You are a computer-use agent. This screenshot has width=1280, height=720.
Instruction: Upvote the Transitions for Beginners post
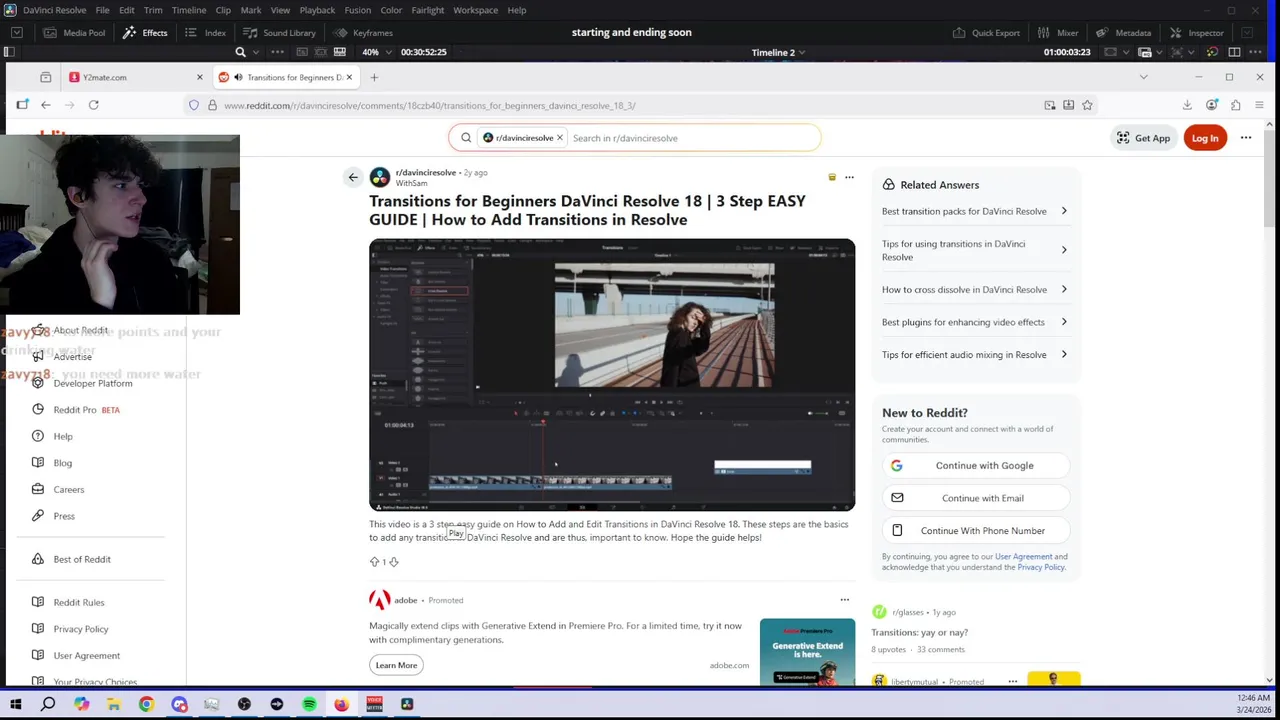click(374, 562)
